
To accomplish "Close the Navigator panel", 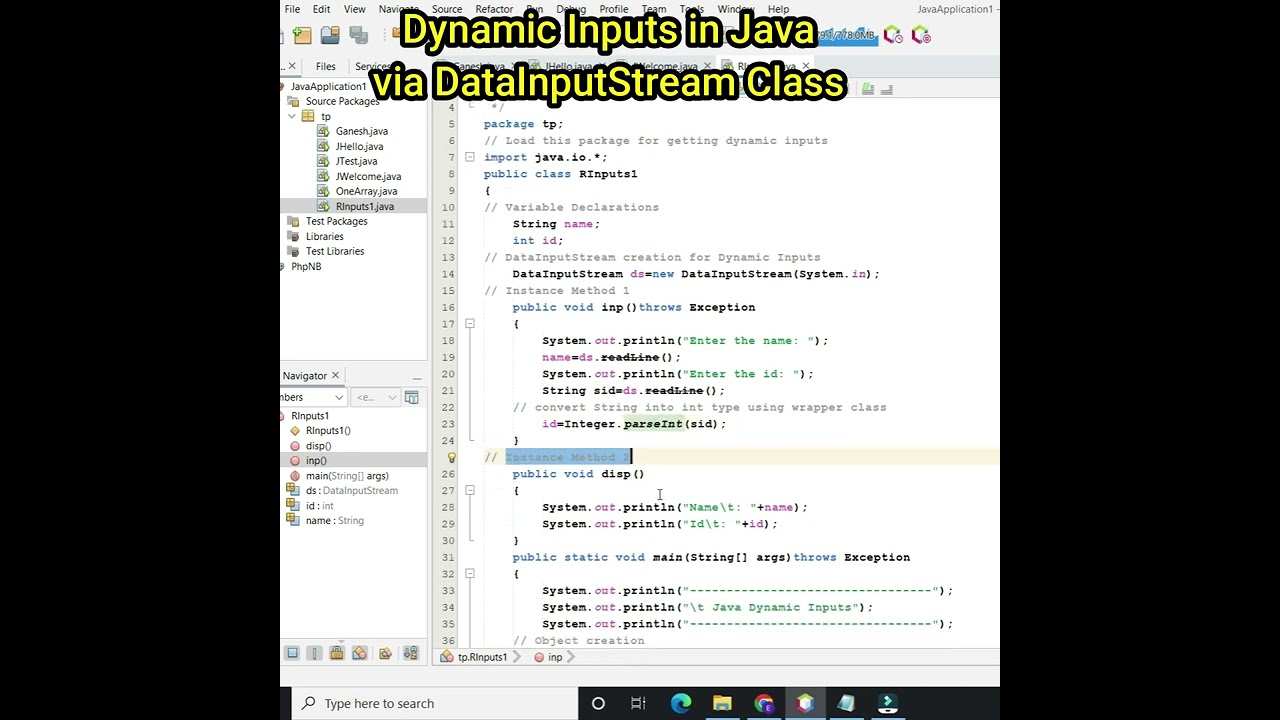I will tap(335, 376).
